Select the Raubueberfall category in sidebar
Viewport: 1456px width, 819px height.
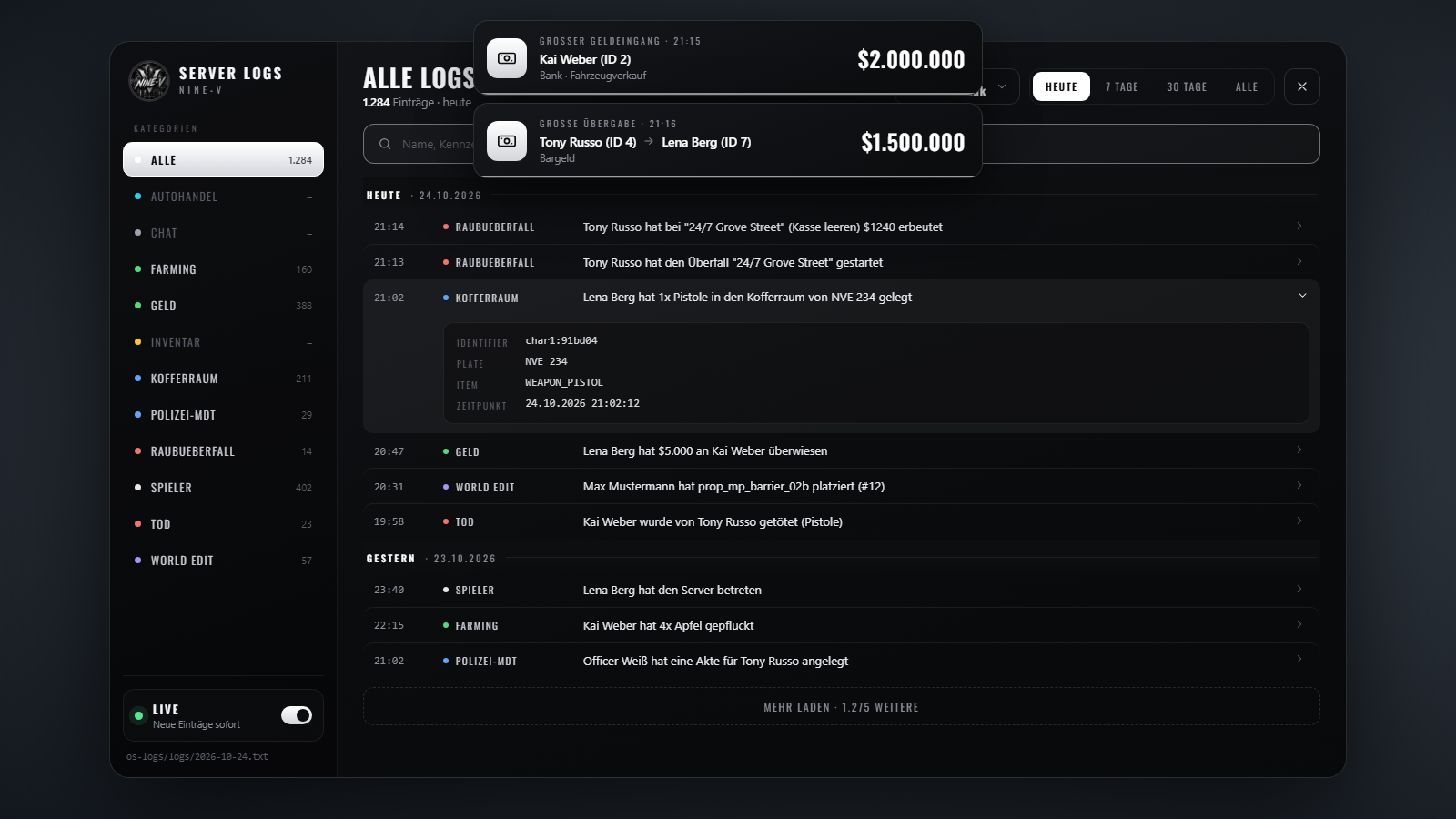coord(223,451)
